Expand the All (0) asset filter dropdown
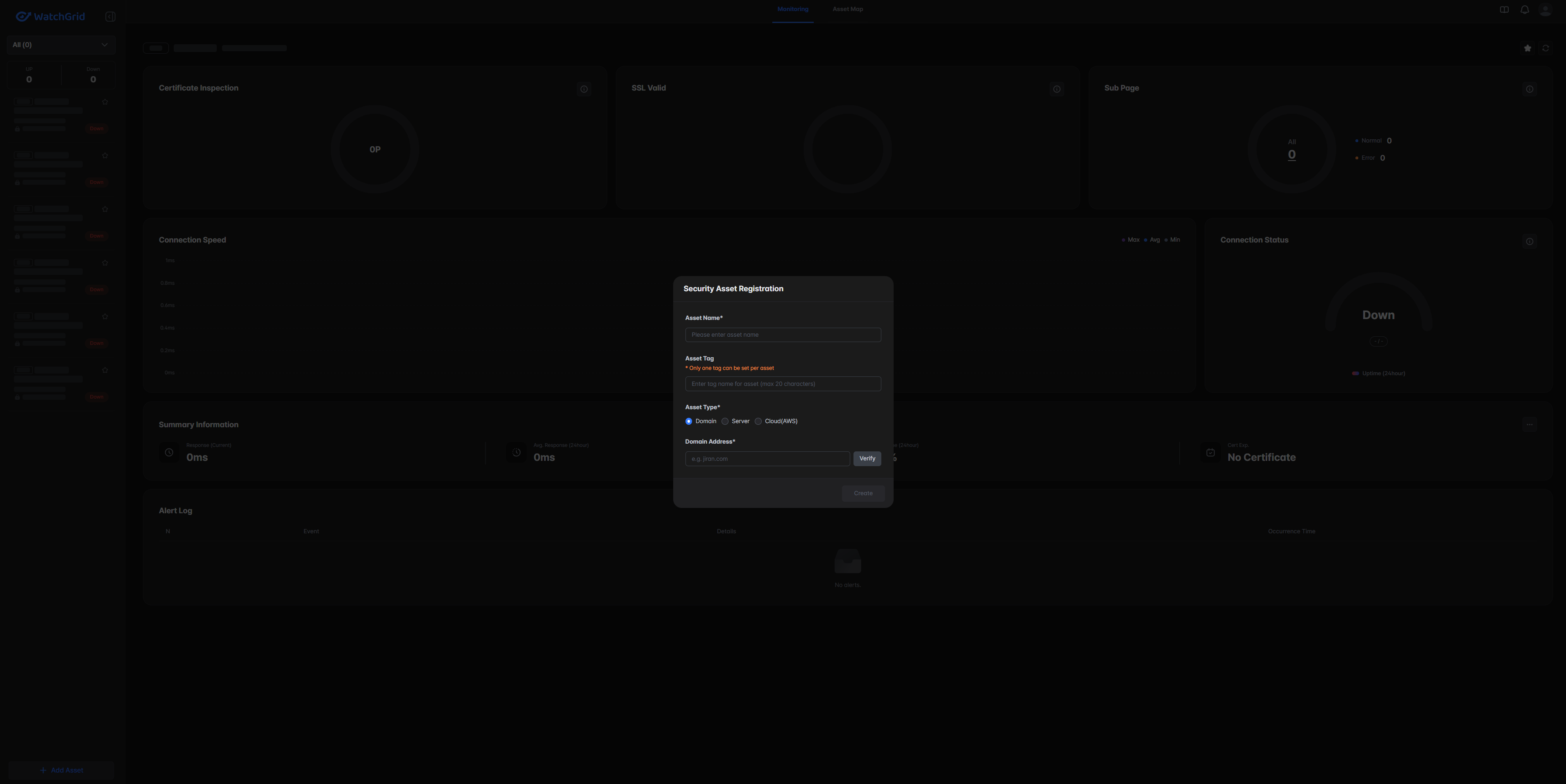Viewport: 1566px width, 784px height. (x=61, y=45)
